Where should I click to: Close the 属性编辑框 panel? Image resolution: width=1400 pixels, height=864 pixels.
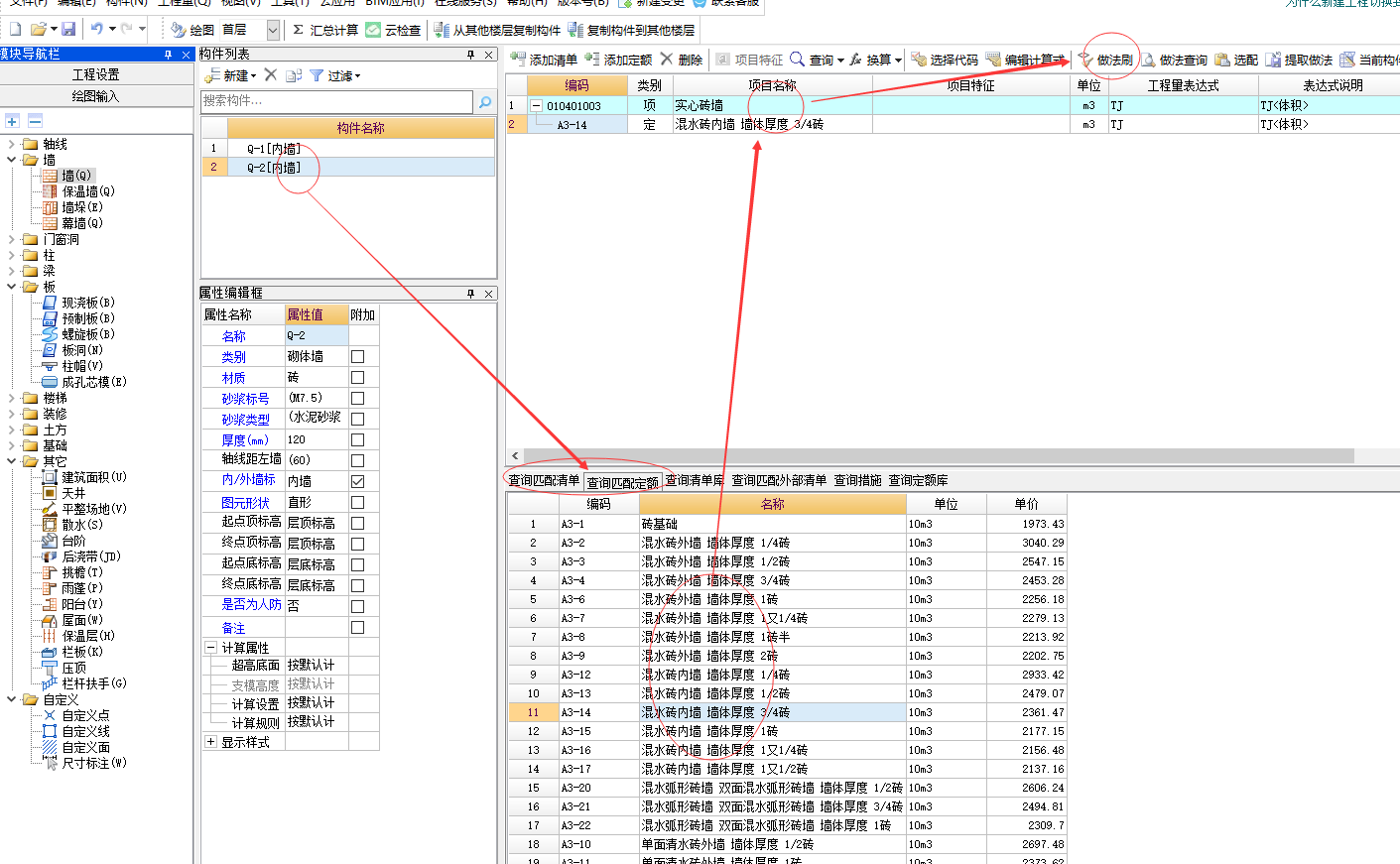coord(488,294)
